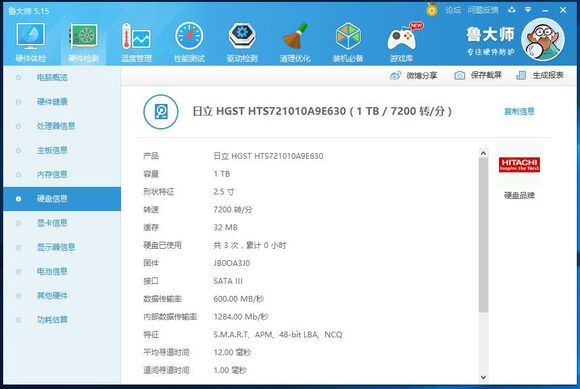Open 论坛 forum link
The height and width of the screenshot is (389, 580).
pyautogui.click(x=453, y=10)
